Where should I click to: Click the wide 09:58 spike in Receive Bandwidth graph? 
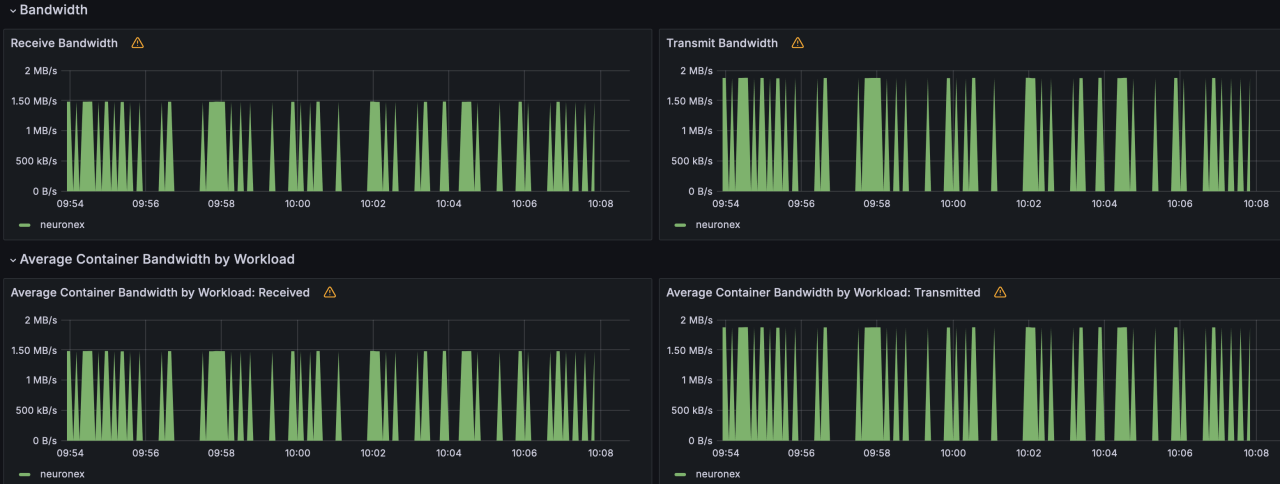216,150
